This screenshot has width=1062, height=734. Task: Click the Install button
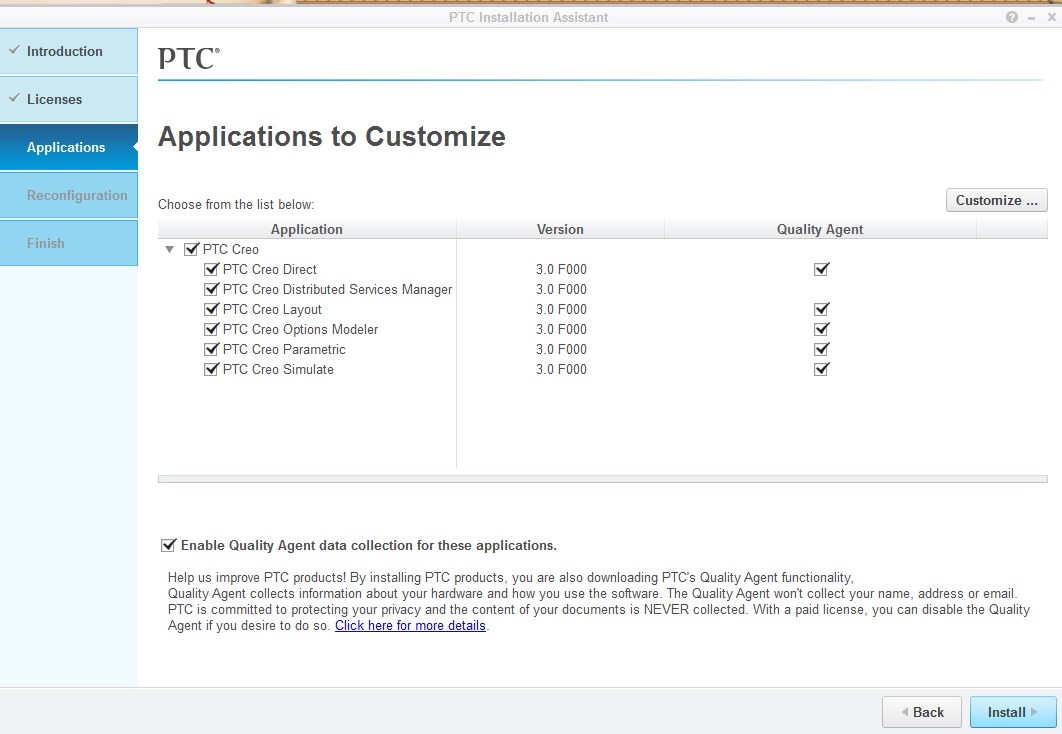pos(1010,712)
